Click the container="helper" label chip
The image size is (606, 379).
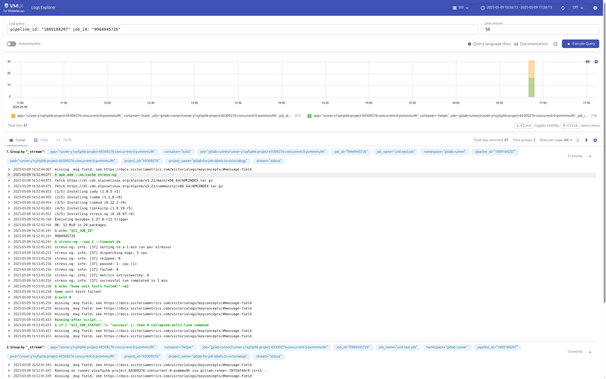click(x=179, y=347)
